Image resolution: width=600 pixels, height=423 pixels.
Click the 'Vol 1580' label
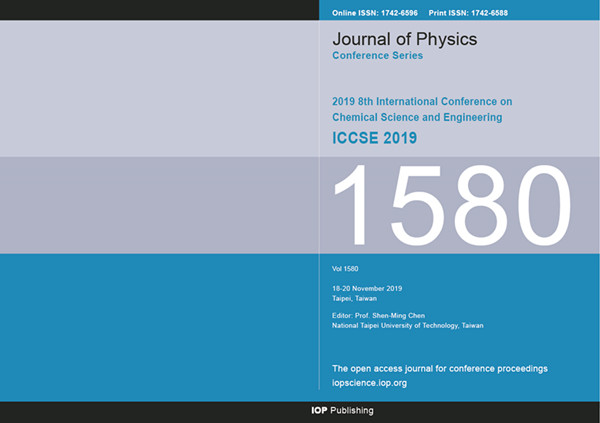point(345,269)
